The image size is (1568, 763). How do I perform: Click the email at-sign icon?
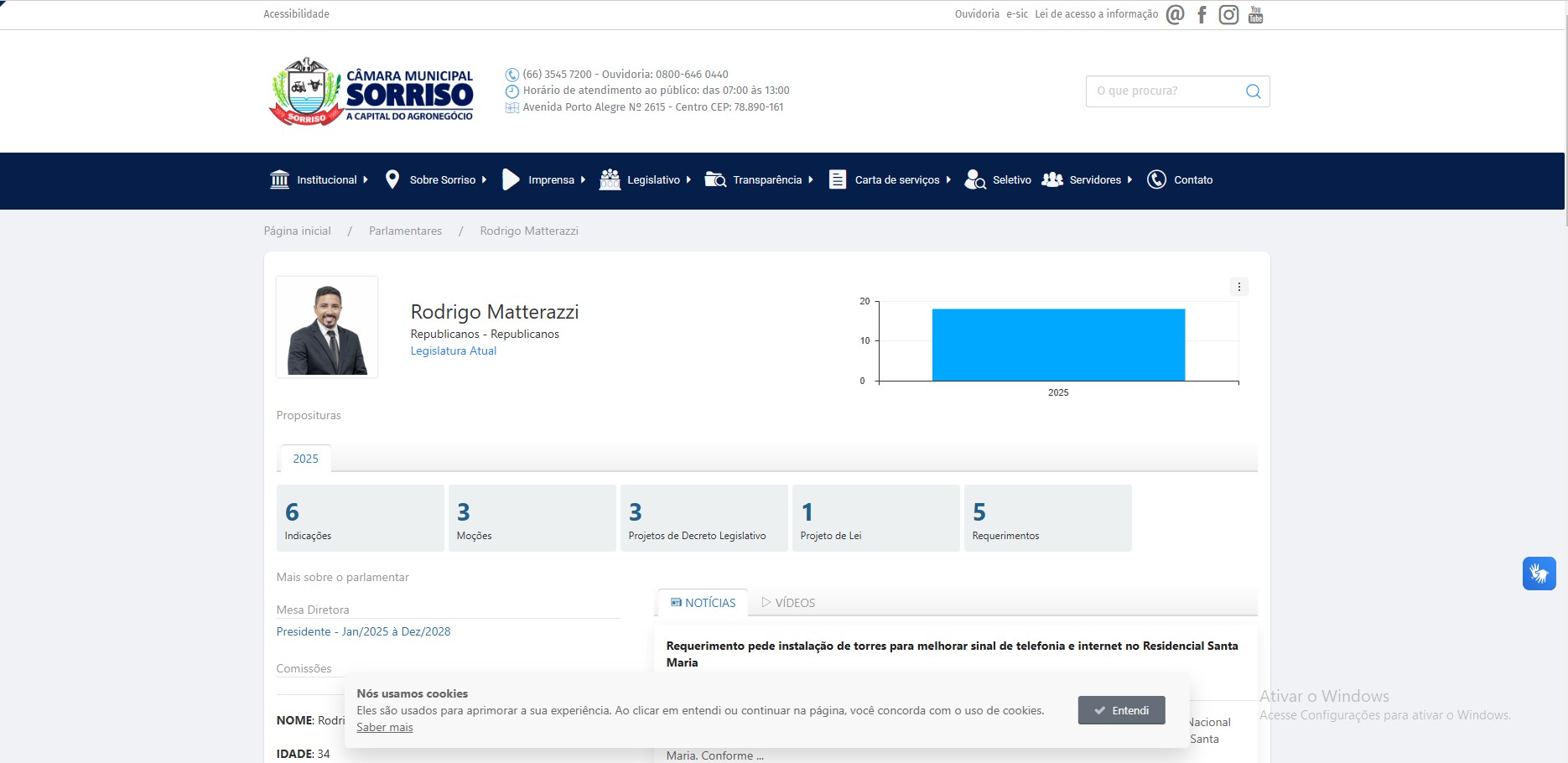[x=1175, y=15]
